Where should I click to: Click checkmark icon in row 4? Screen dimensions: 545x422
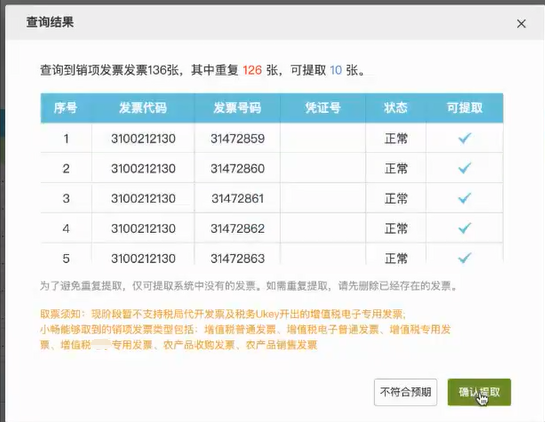(x=464, y=228)
